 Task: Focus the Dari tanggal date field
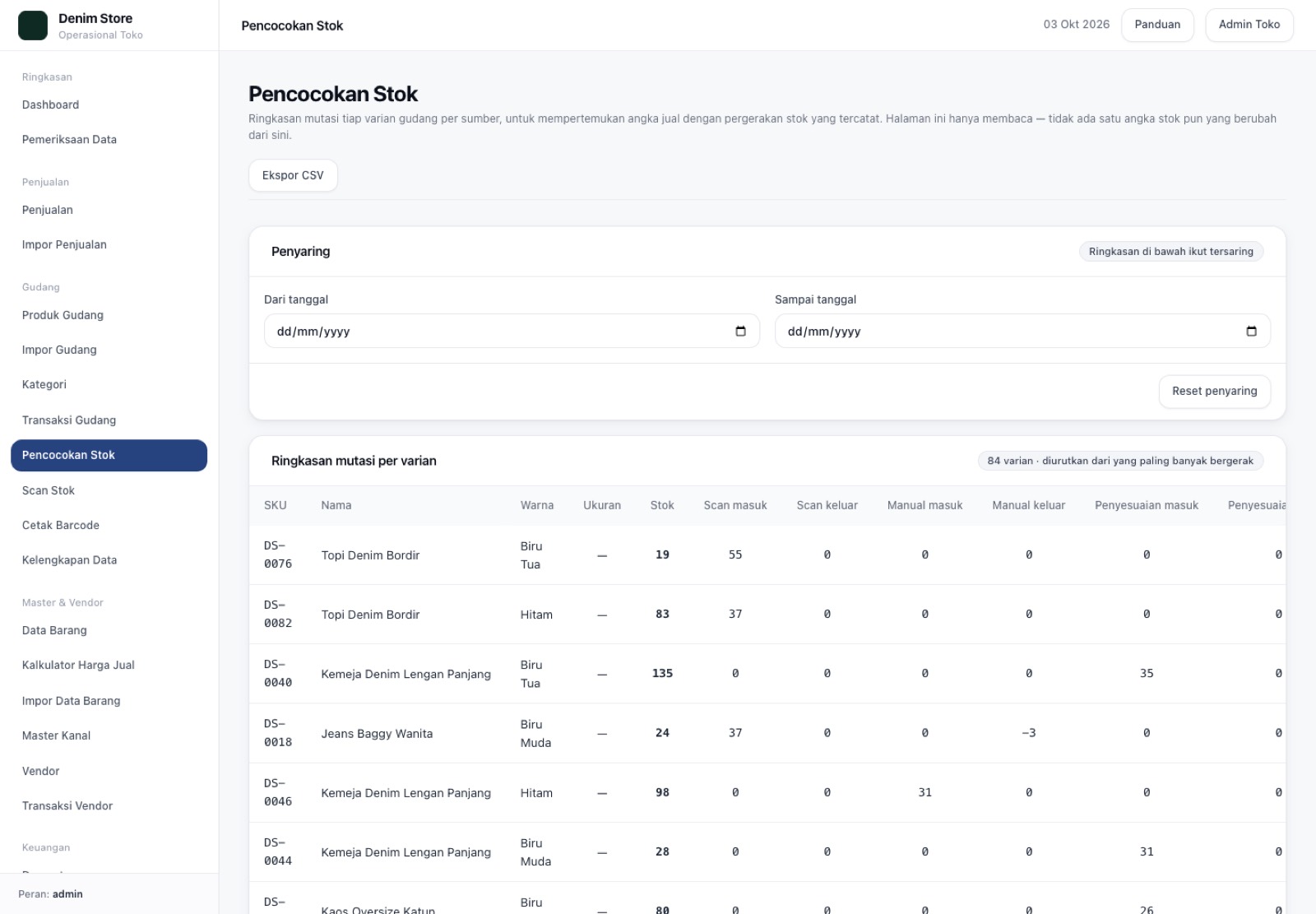pyautogui.click(x=512, y=331)
